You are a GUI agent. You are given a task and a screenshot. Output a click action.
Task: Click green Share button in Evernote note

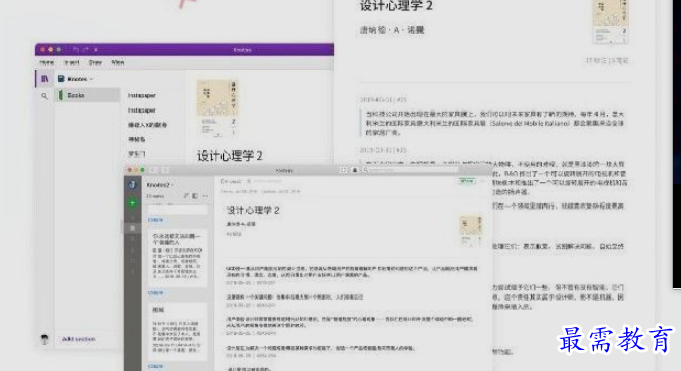coord(467,181)
